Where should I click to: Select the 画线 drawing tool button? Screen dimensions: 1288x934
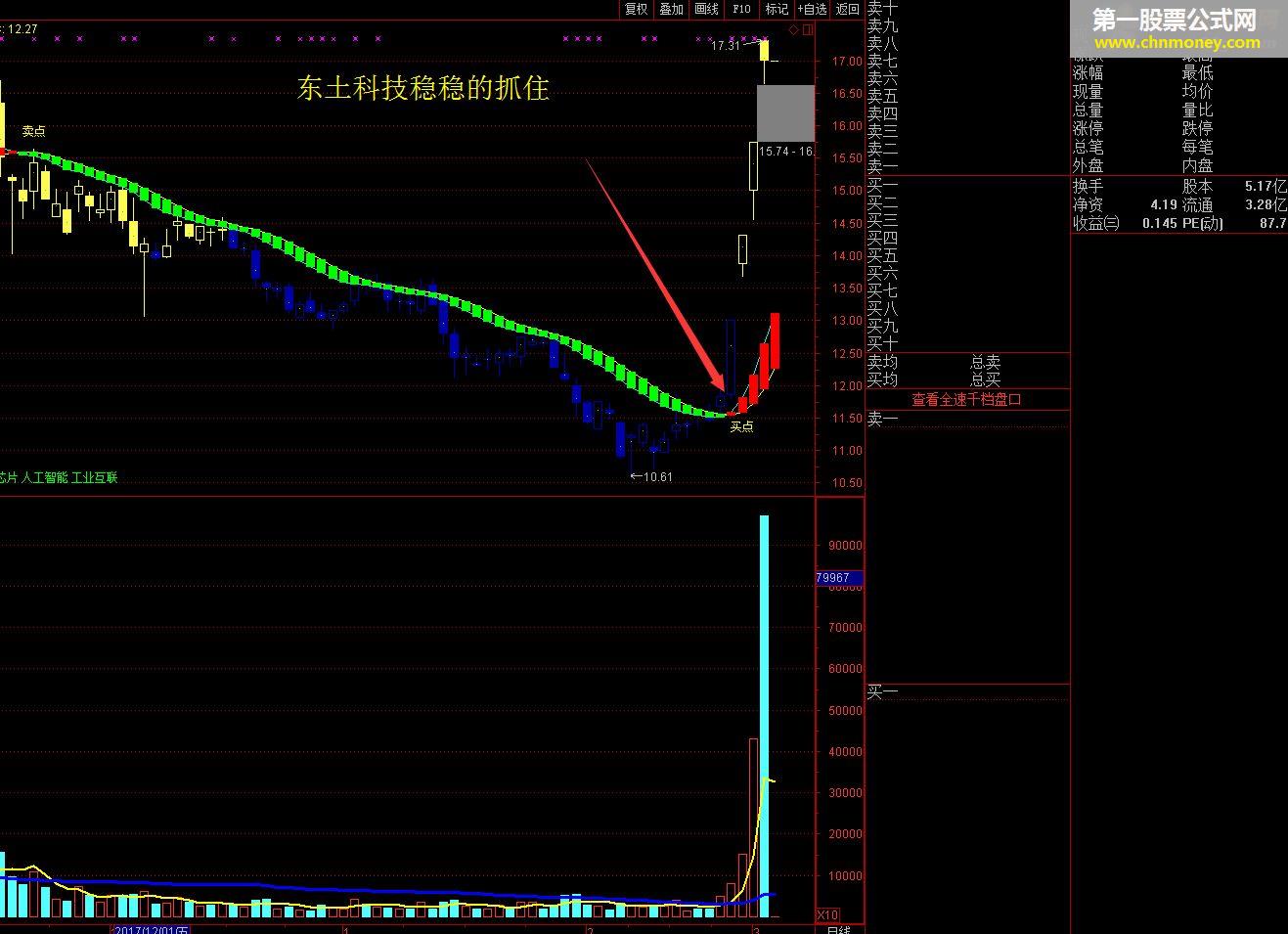(706, 9)
